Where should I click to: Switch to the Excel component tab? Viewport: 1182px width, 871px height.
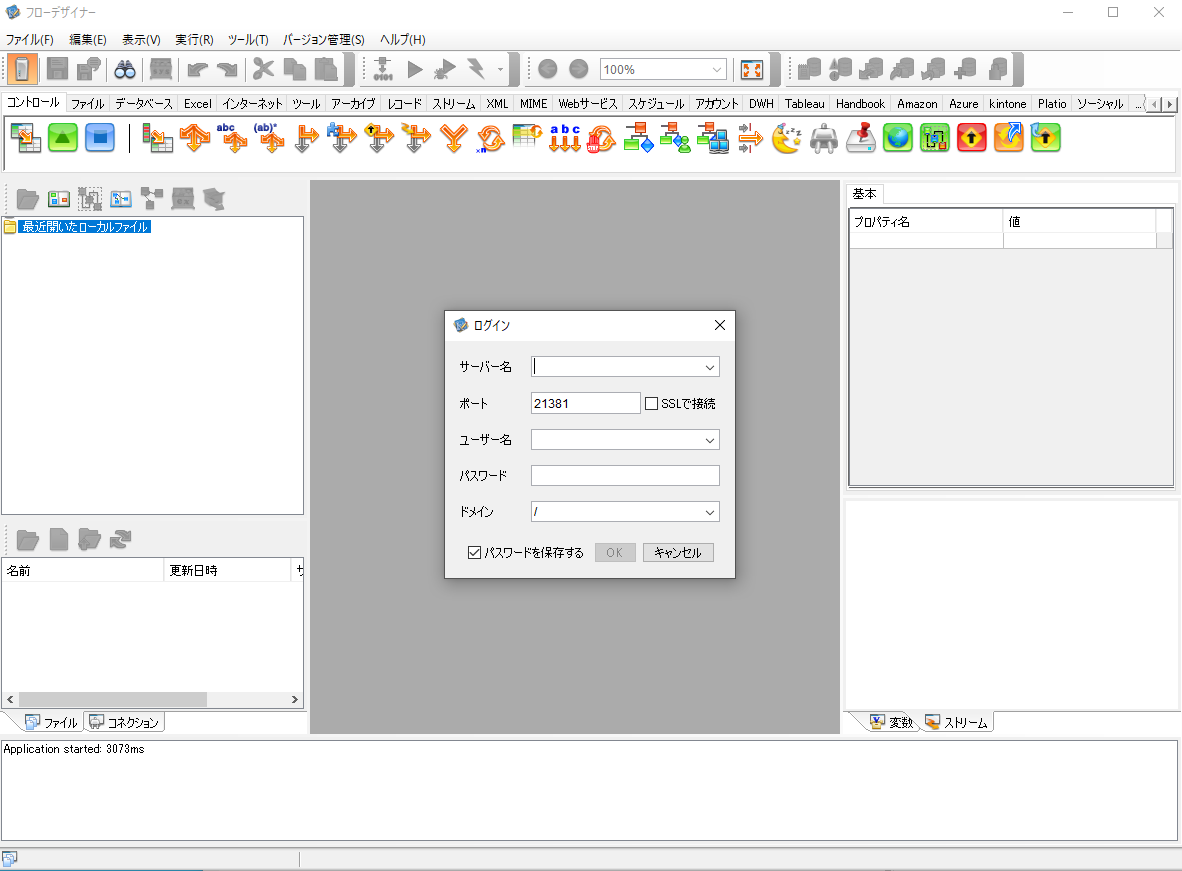click(x=198, y=103)
